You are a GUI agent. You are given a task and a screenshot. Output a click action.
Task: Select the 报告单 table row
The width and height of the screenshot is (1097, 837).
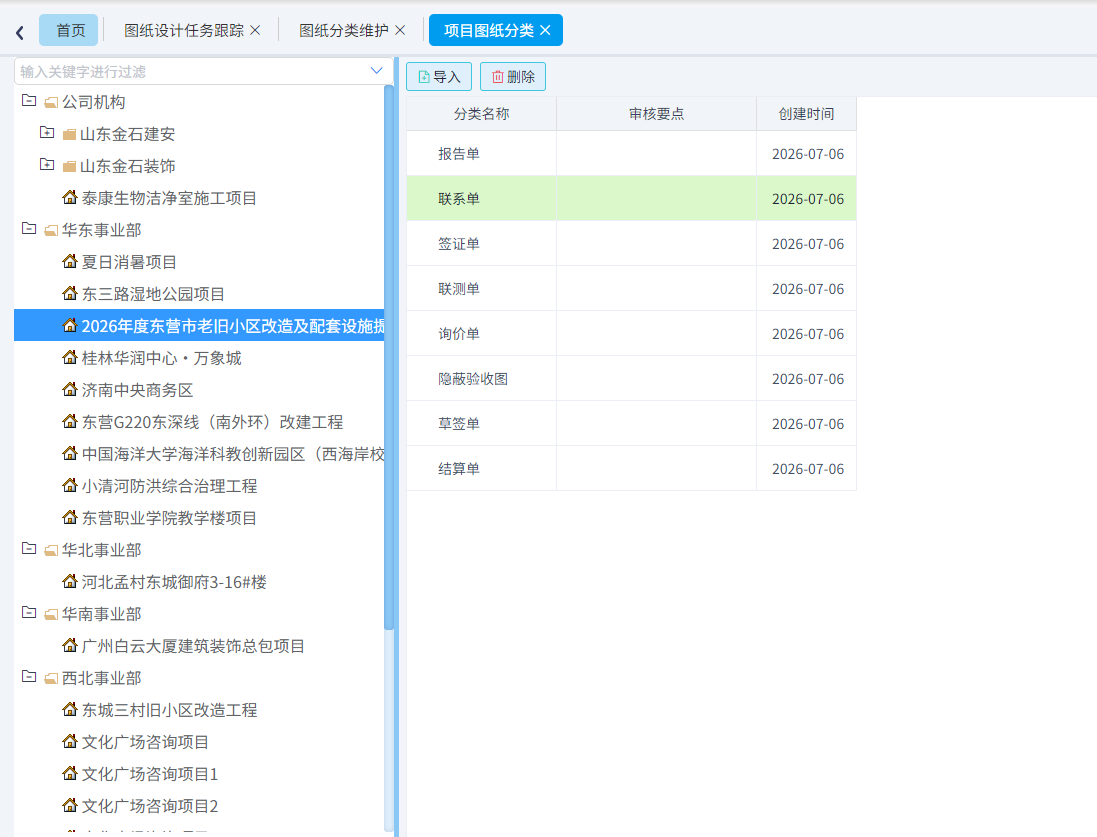pyautogui.click(x=631, y=154)
